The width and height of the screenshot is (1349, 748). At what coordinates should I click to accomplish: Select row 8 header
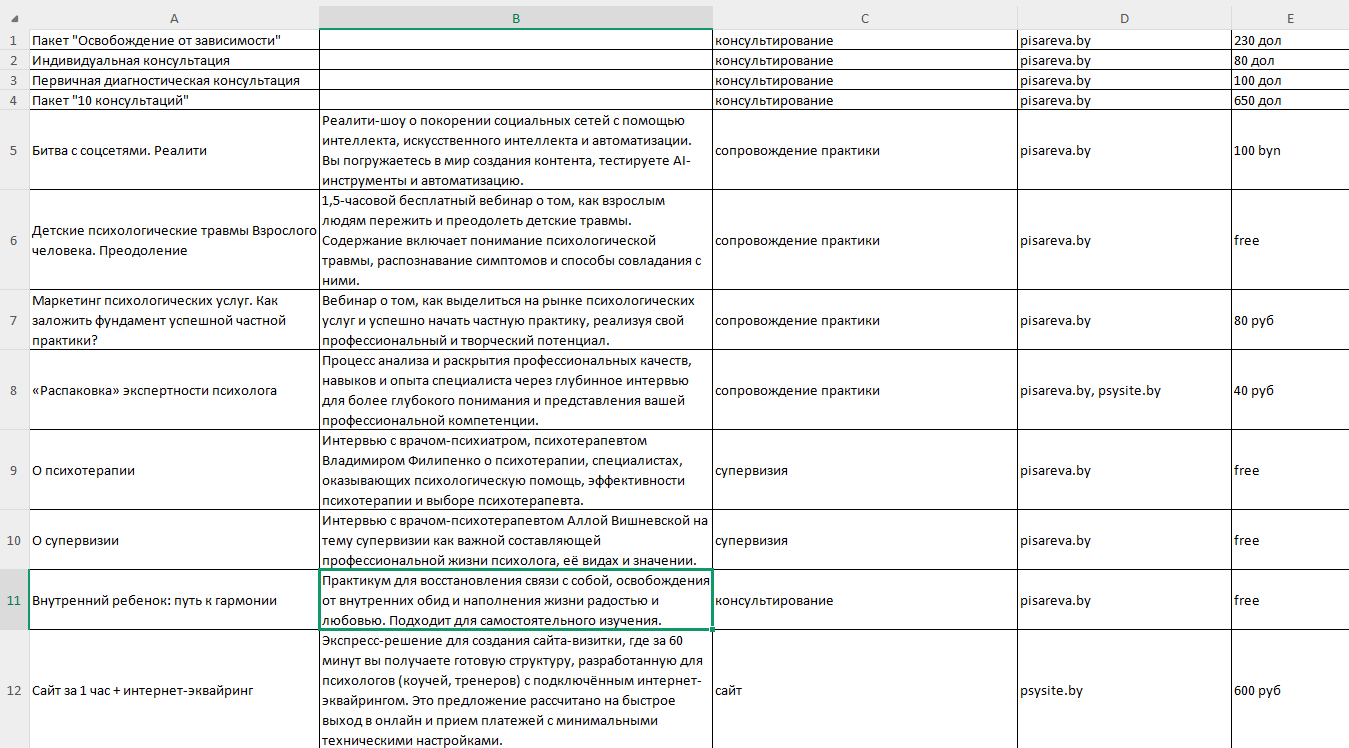coord(14,390)
